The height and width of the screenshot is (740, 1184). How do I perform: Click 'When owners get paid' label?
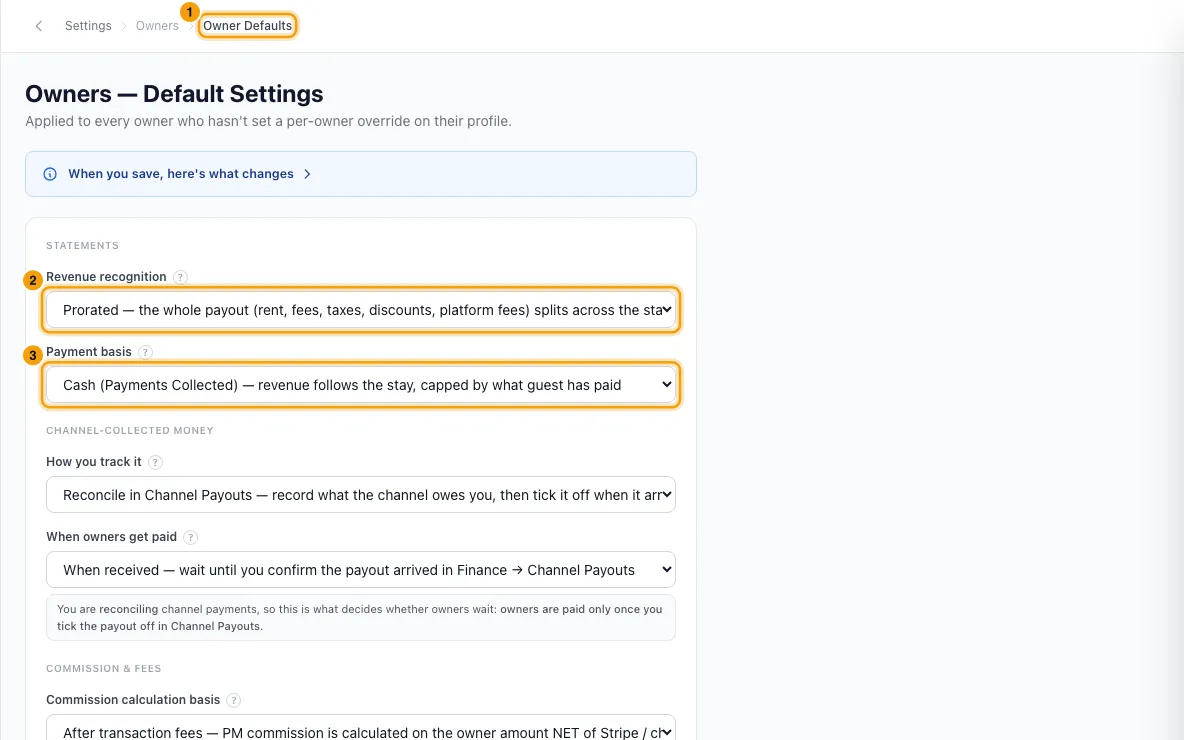tap(111, 537)
